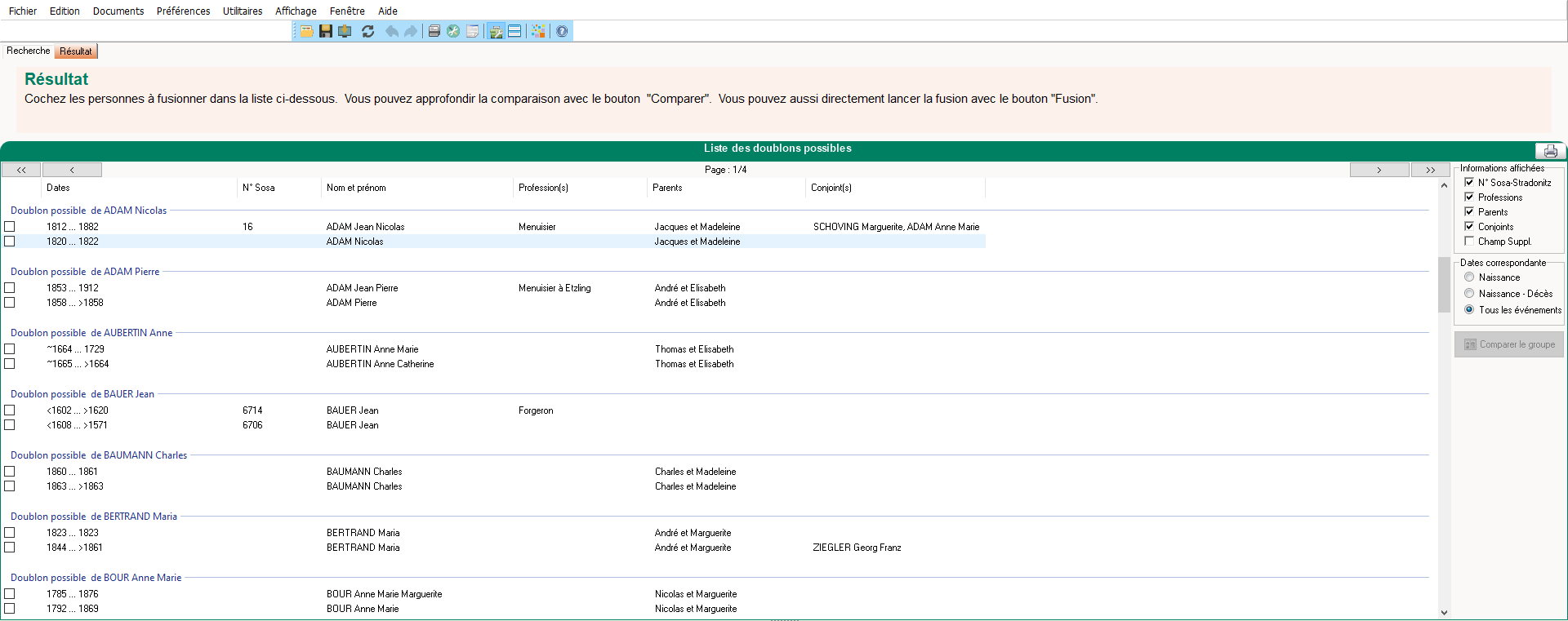
Task: Check the AUBERTIN Anne Catherine row checkbox
Action: coord(10,364)
